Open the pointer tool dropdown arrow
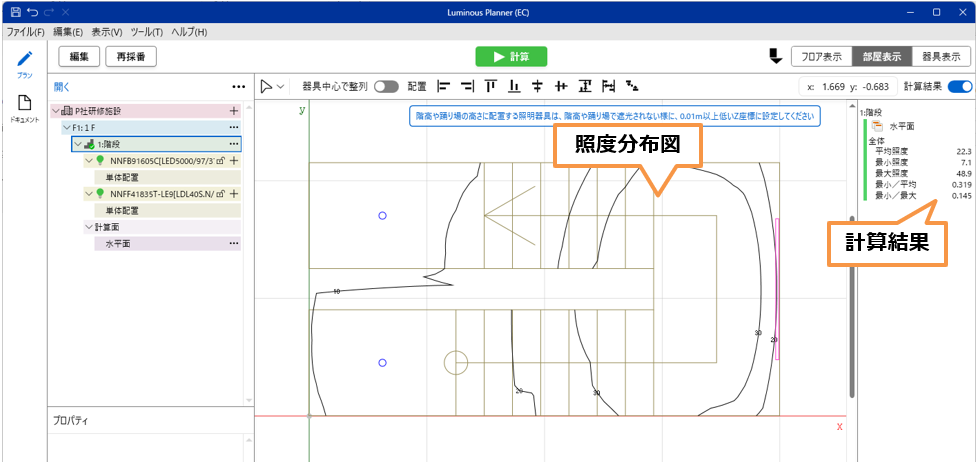 (x=281, y=87)
